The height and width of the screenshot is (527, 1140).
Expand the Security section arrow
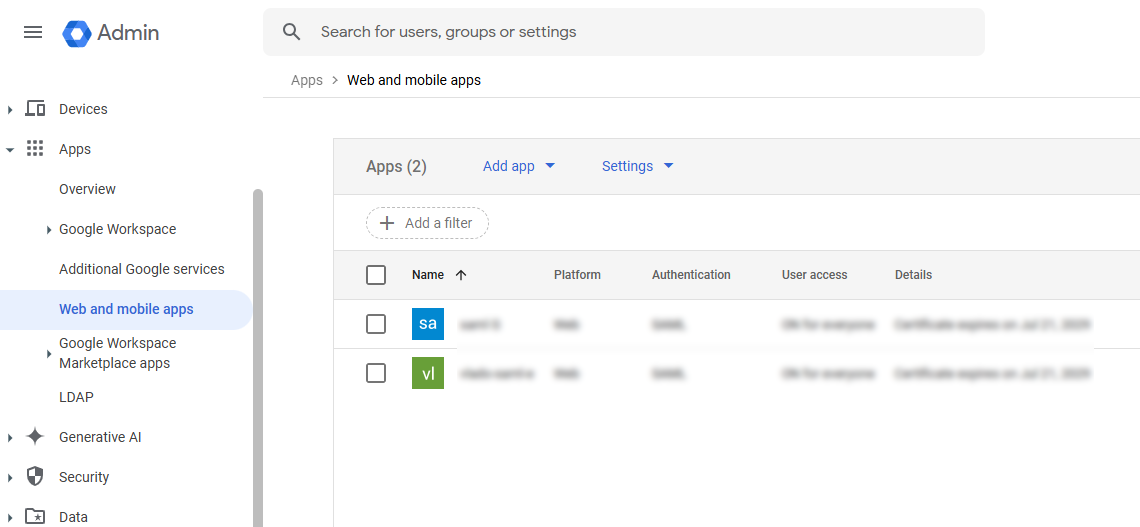pos(10,478)
